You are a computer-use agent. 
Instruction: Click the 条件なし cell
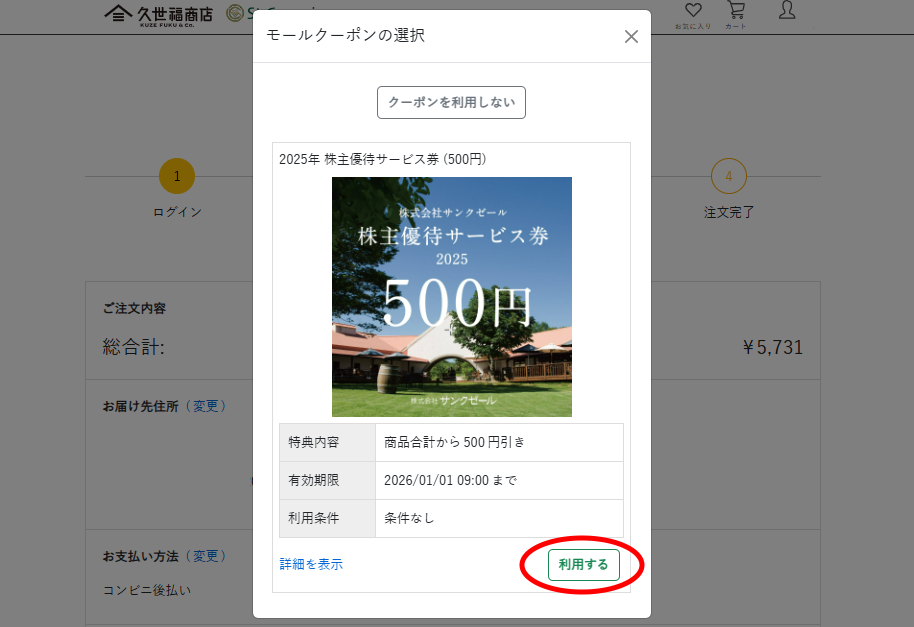(x=499, y=518)
